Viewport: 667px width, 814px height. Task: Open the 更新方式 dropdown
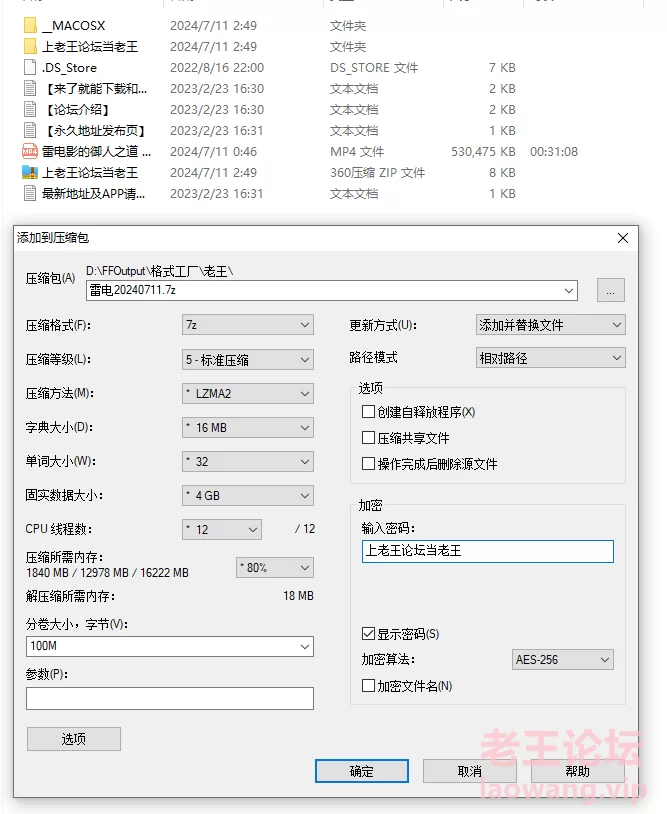tap(551, 325)
